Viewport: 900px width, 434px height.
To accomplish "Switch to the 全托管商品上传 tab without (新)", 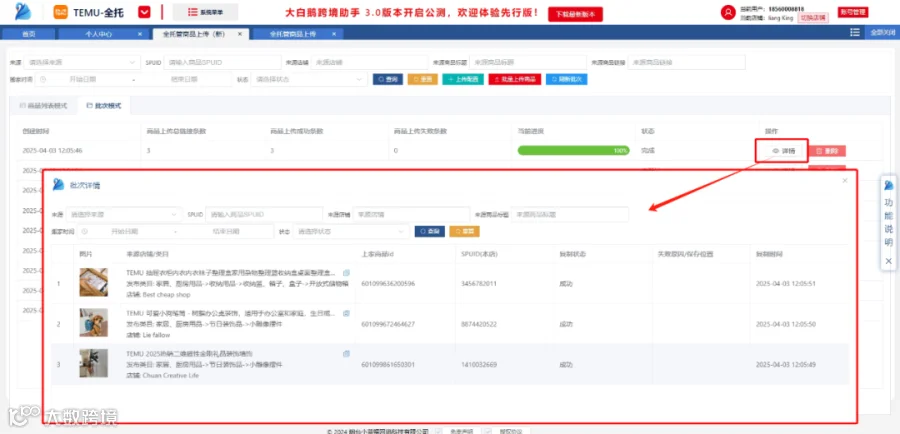I will (x=293, y=34).
